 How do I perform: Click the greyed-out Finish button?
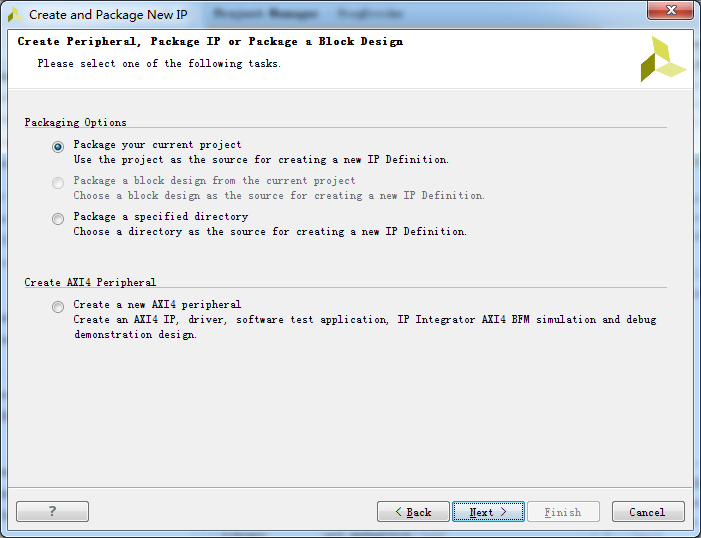563,512
